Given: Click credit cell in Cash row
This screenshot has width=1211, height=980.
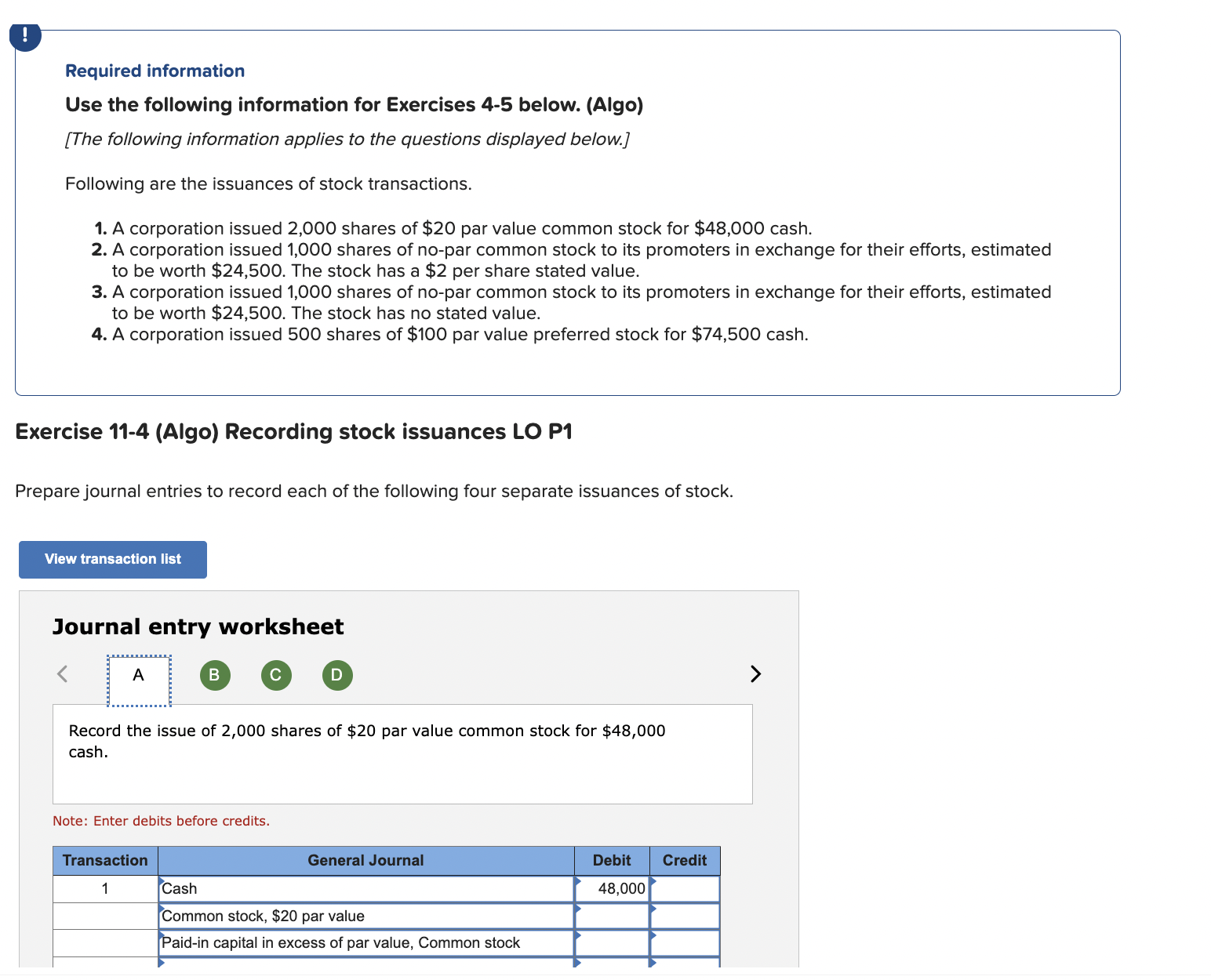Looking at the screenshot, I should (x=685, y=889).
